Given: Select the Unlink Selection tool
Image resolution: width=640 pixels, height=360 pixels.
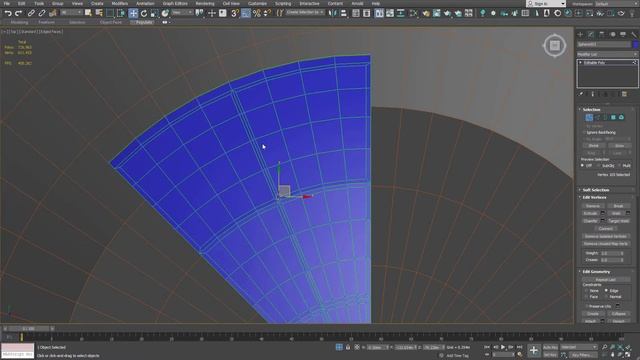Looking at the screenshot, I should (x=42, y=13).
